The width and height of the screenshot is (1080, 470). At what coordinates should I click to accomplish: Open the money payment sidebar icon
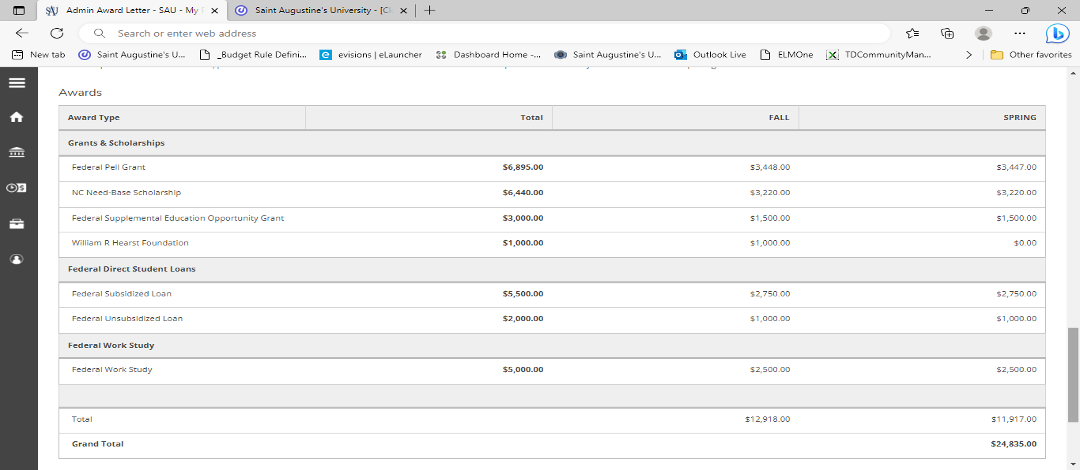pos(16,188)
